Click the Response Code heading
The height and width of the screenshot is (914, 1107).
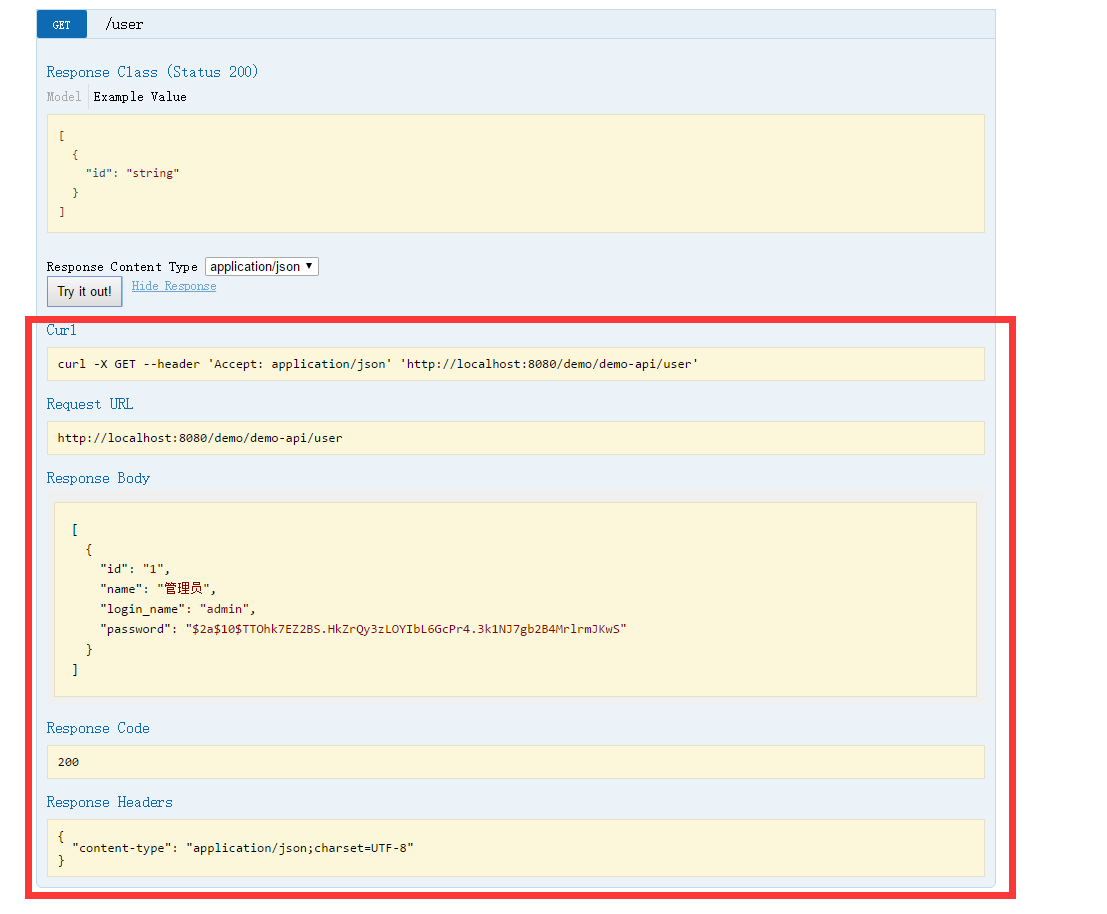click(x=98, y=728)
